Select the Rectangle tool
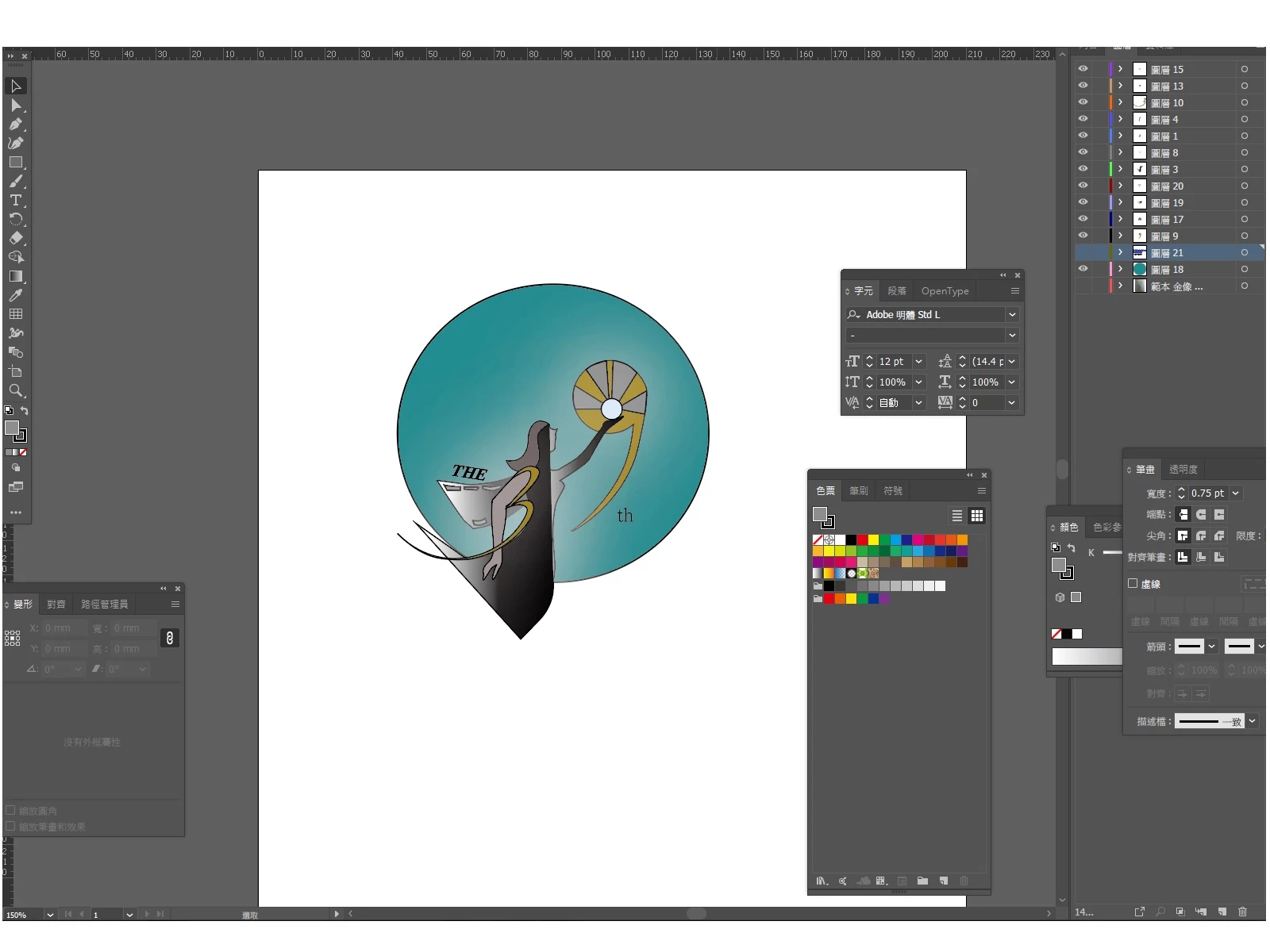This screenshot has height=952, width=1270. [x=16, y=162]
